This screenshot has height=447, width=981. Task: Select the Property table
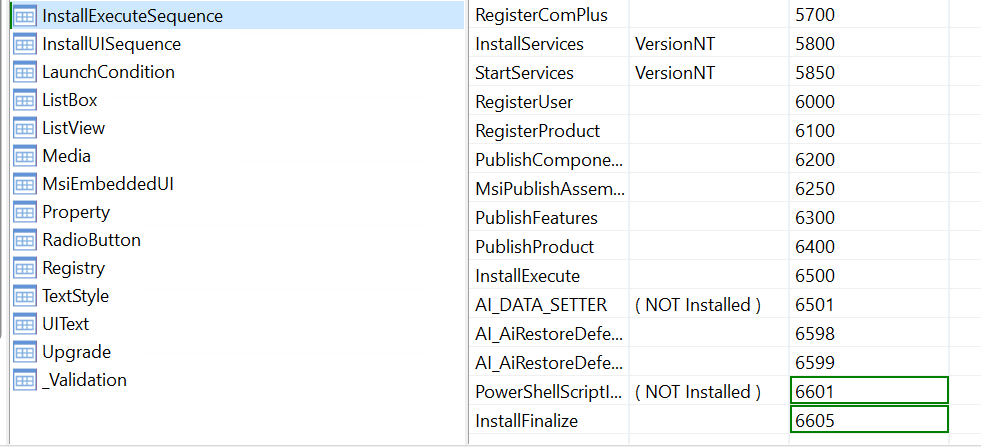76,212
